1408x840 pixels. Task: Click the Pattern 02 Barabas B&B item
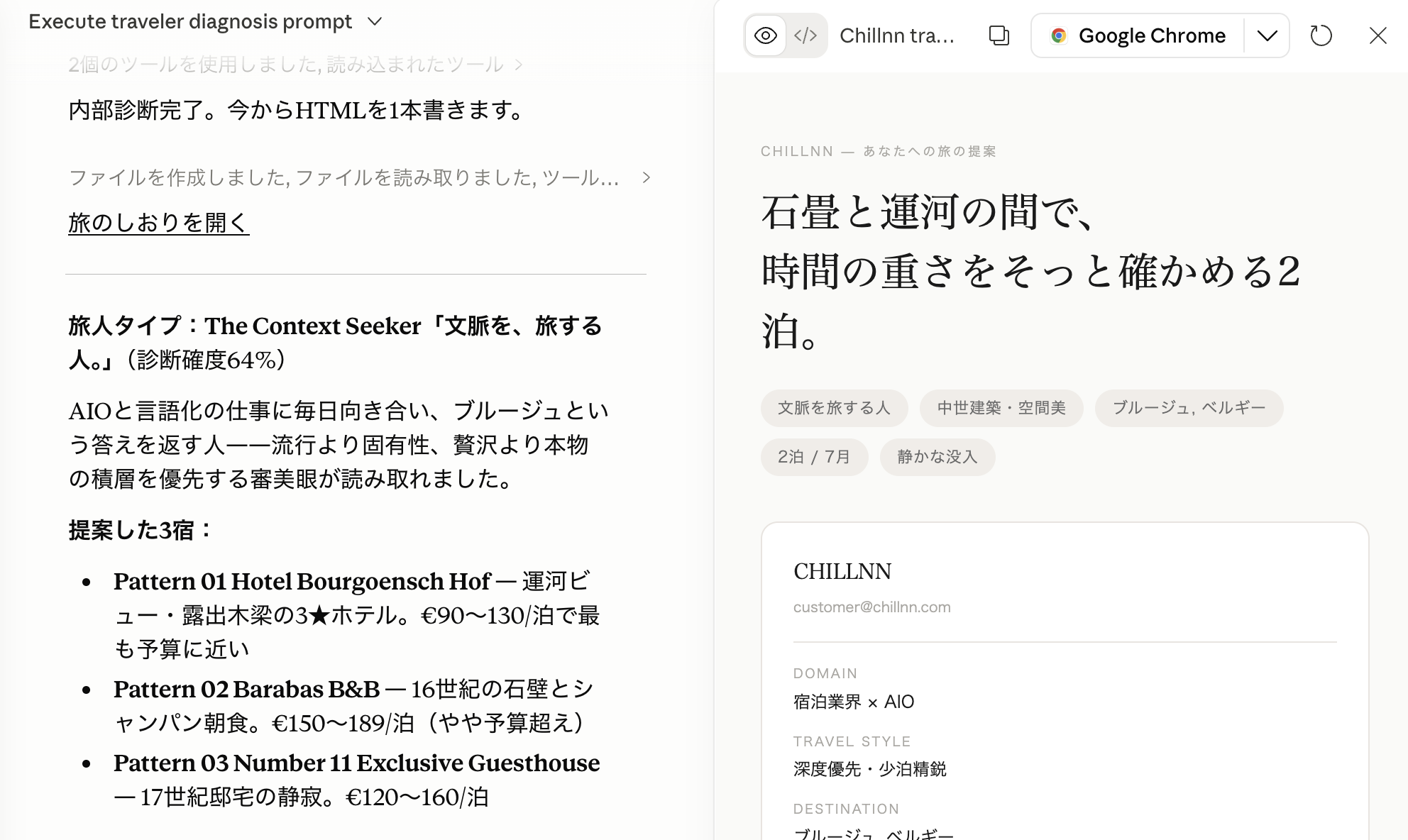(x=353, y=706)
